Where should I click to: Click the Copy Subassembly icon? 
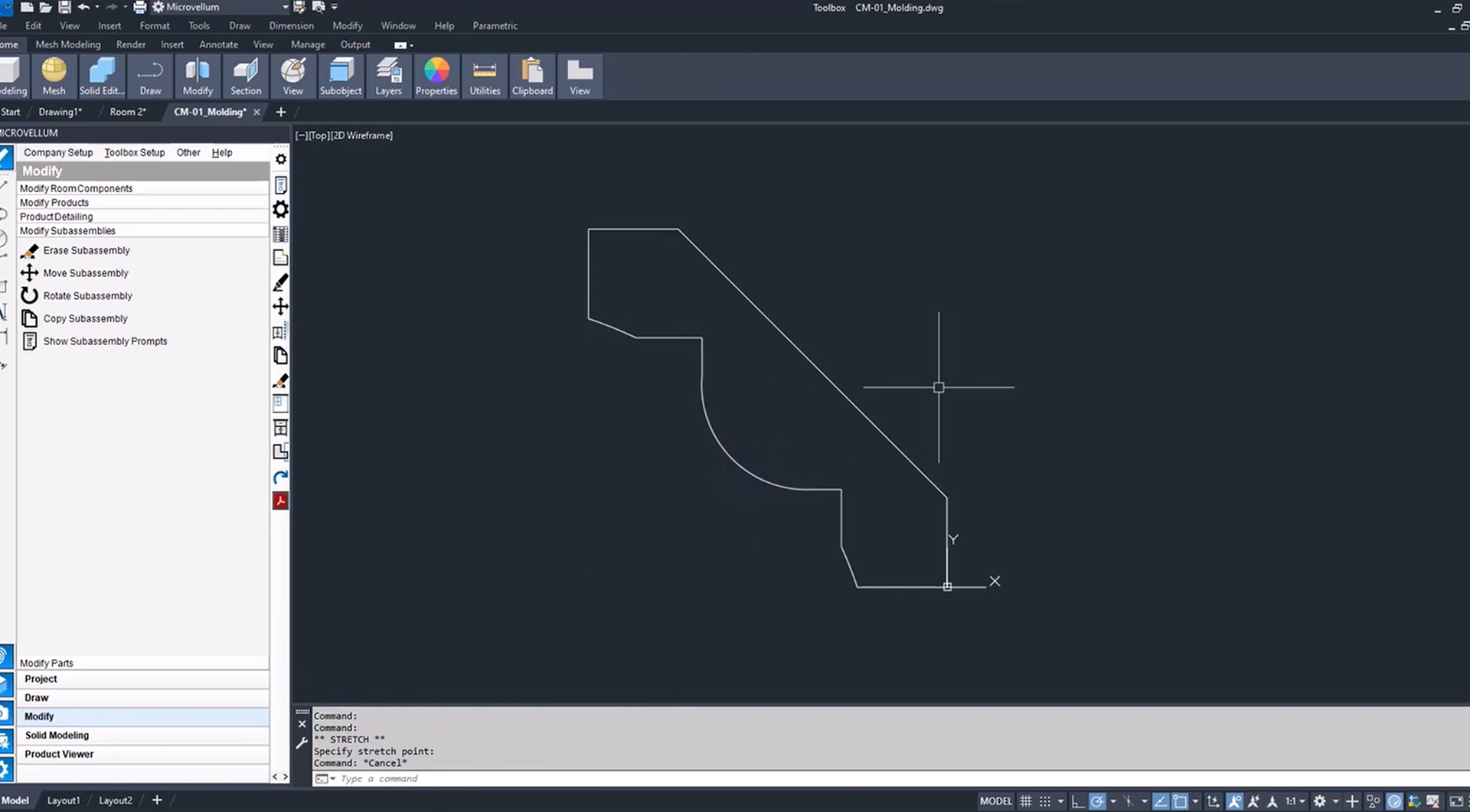click(x=29, y=318)
